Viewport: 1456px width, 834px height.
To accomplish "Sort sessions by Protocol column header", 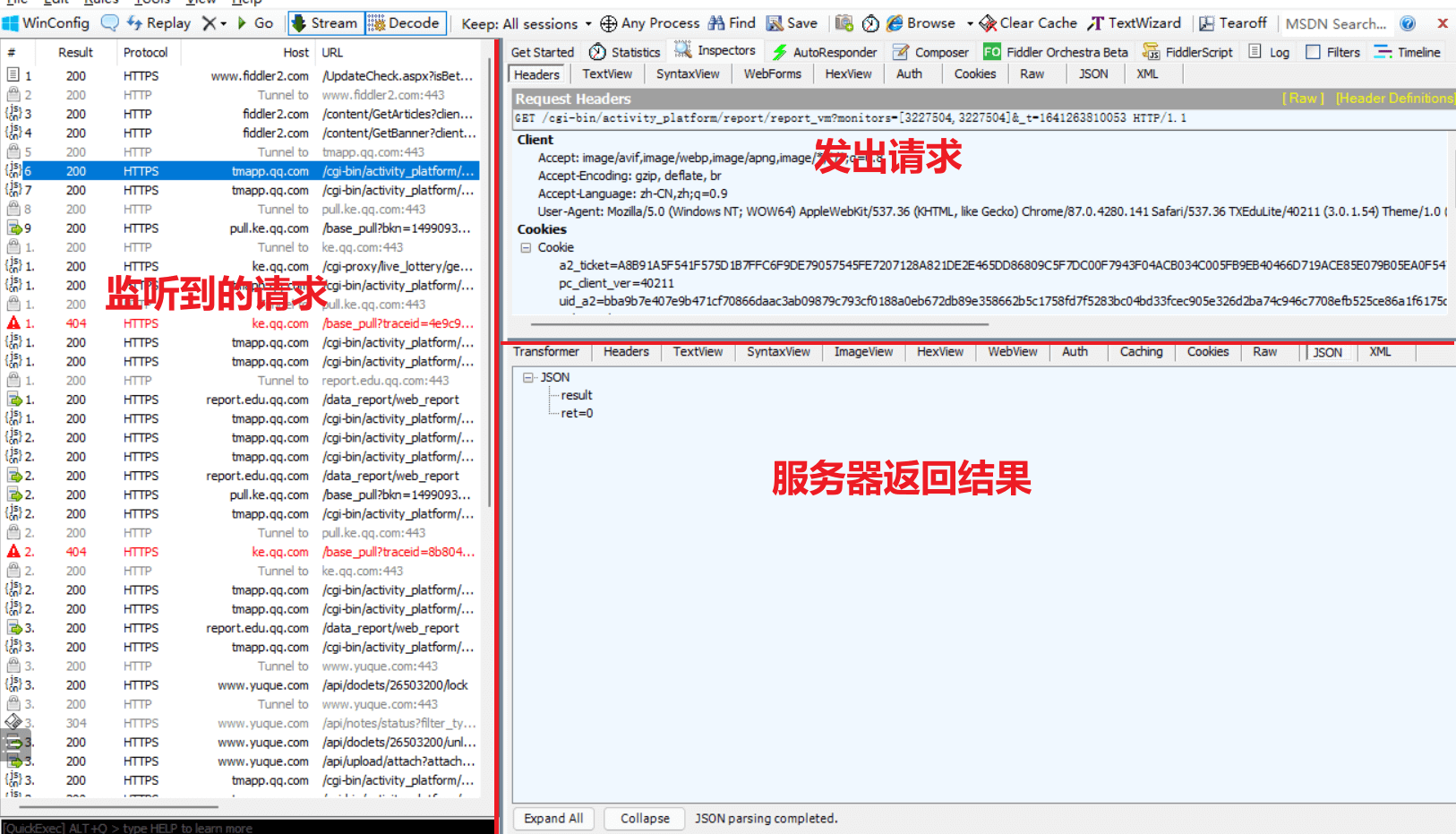I will 145,53.
